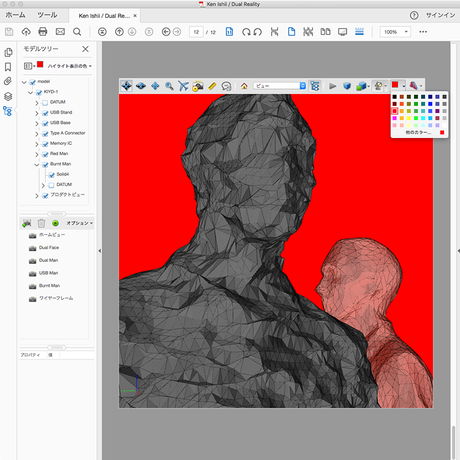Screen dimensions: 460x460
Task: Create a new view with camera icon
Action: [26, 223]
